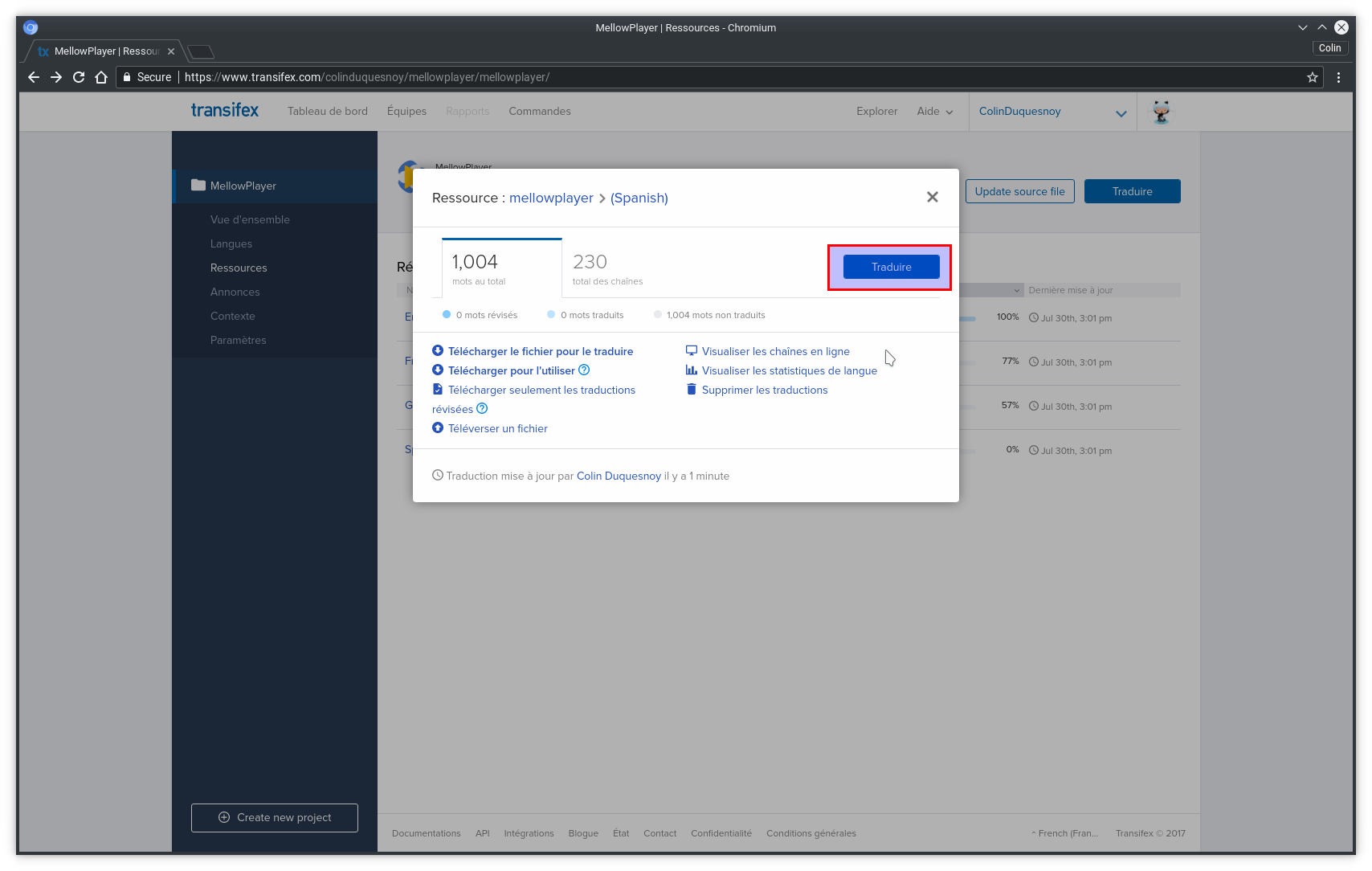Select Langues in sidebar
Image resolution: width=1372 pixels, height=871 pixels.
point(231,243)
